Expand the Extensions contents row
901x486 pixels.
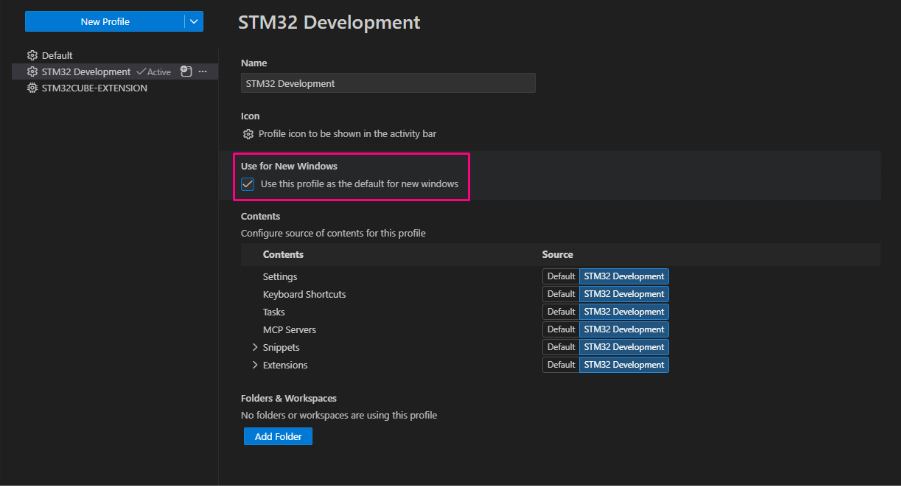(255, 365)
